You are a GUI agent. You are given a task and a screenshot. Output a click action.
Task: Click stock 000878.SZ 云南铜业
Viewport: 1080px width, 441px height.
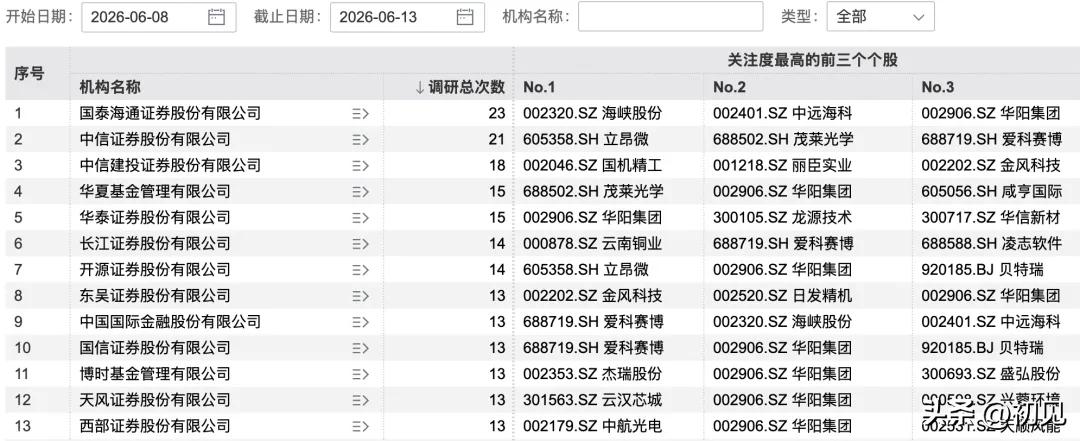tap(592, 243)
